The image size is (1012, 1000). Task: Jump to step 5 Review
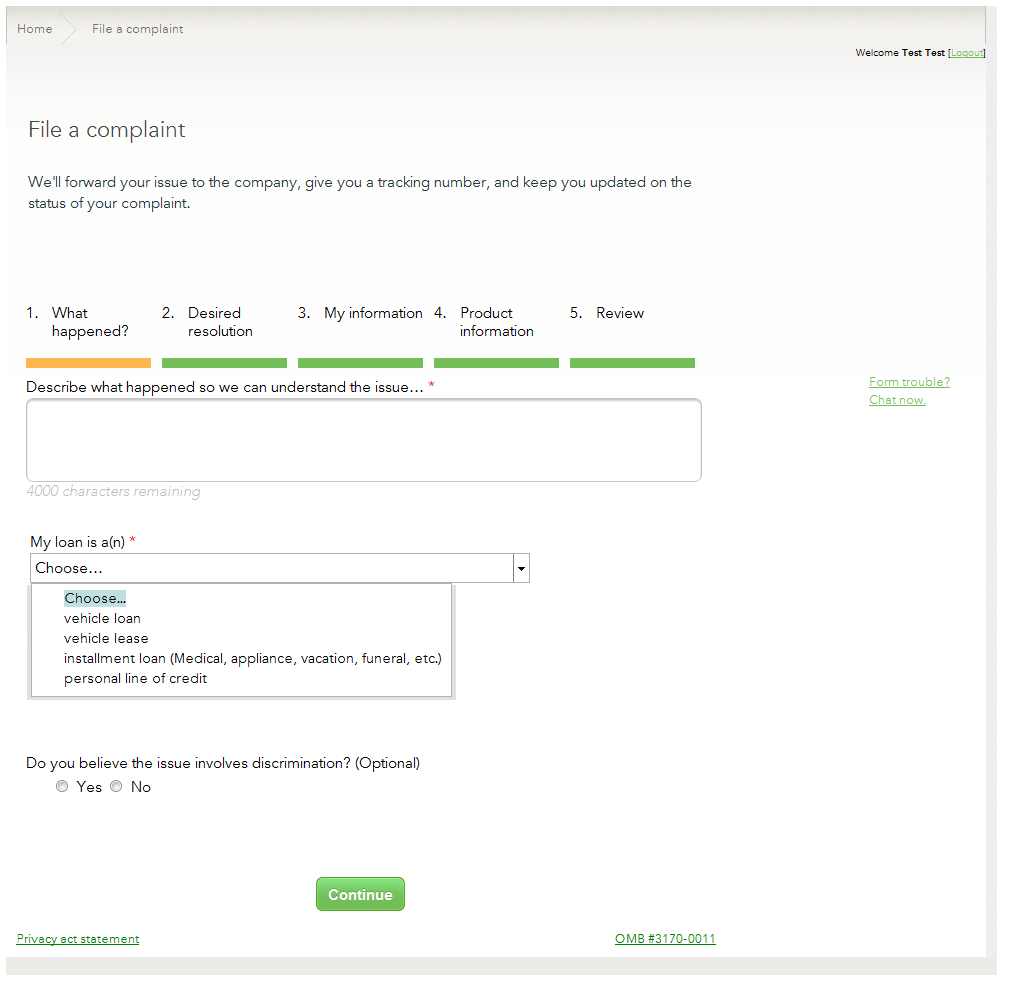click(x=620, y=314)
